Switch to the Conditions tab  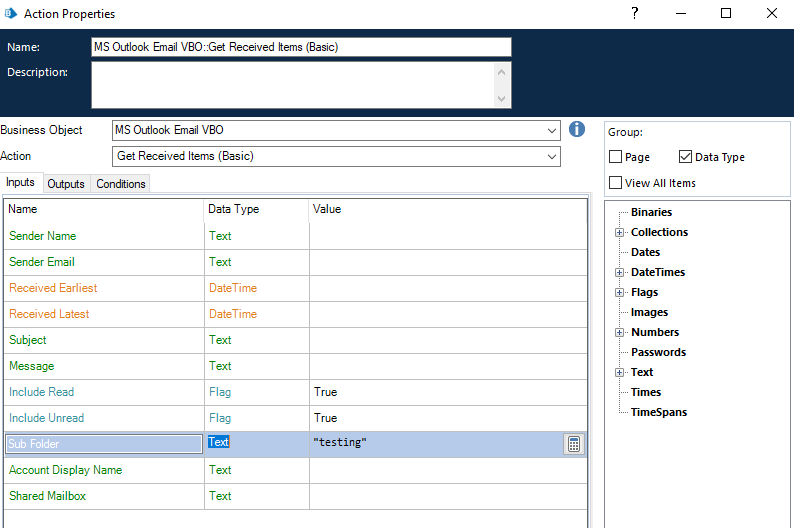tap(121, 184)
